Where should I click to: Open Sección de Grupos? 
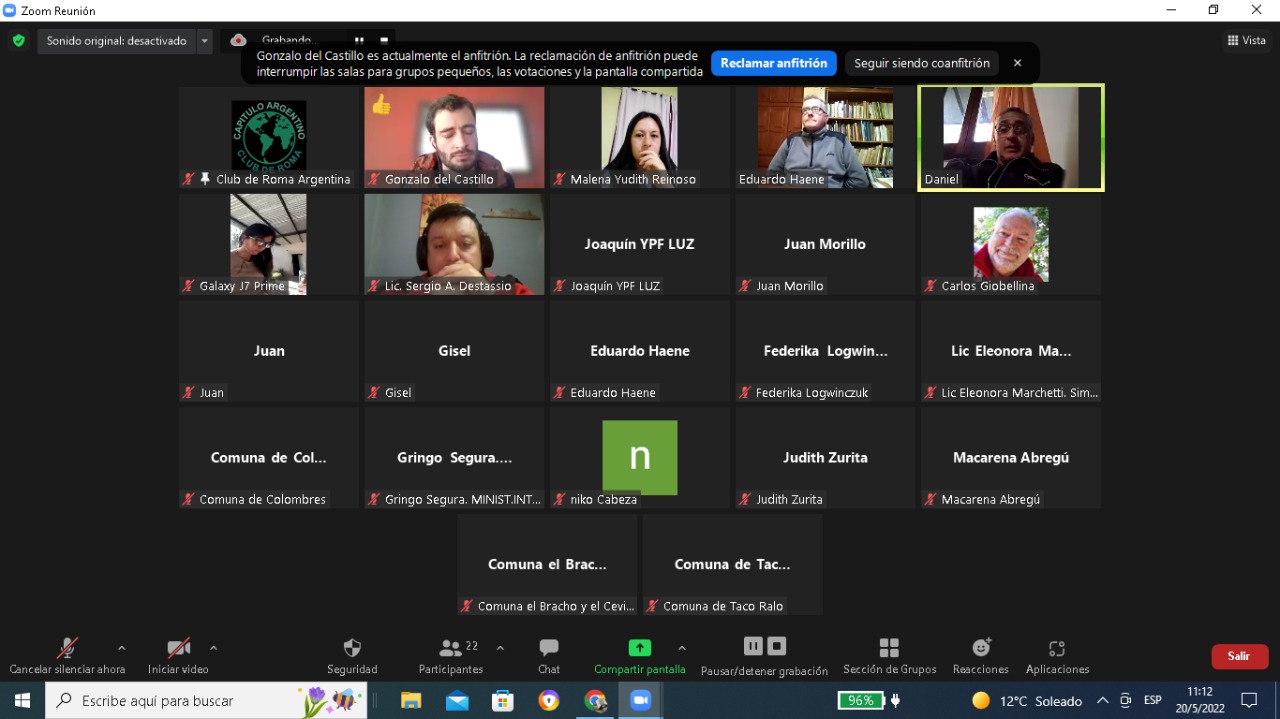[x=889, y=648]
